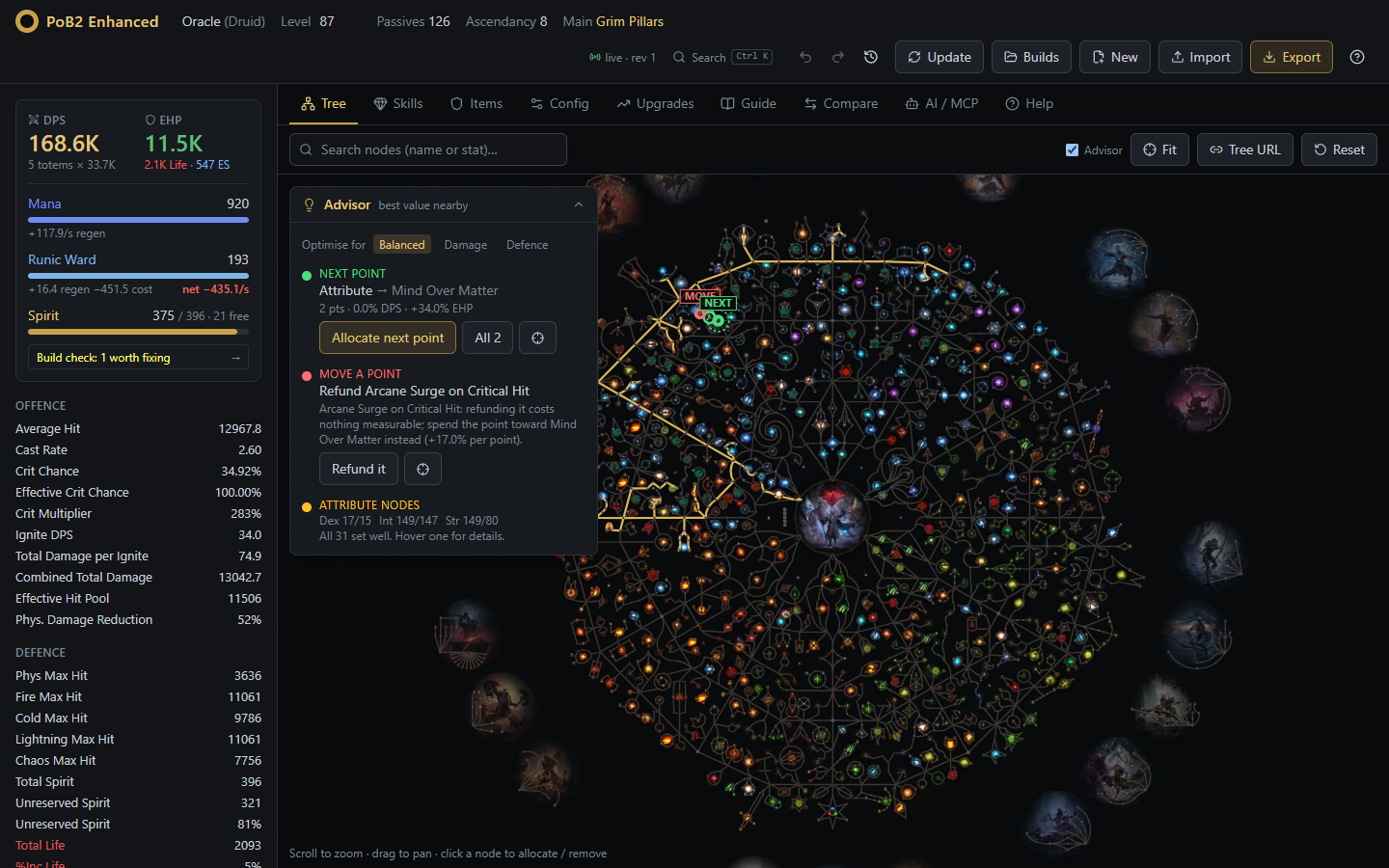
Task: Click magnifier icon in node search box
Action: click(306, 149)
